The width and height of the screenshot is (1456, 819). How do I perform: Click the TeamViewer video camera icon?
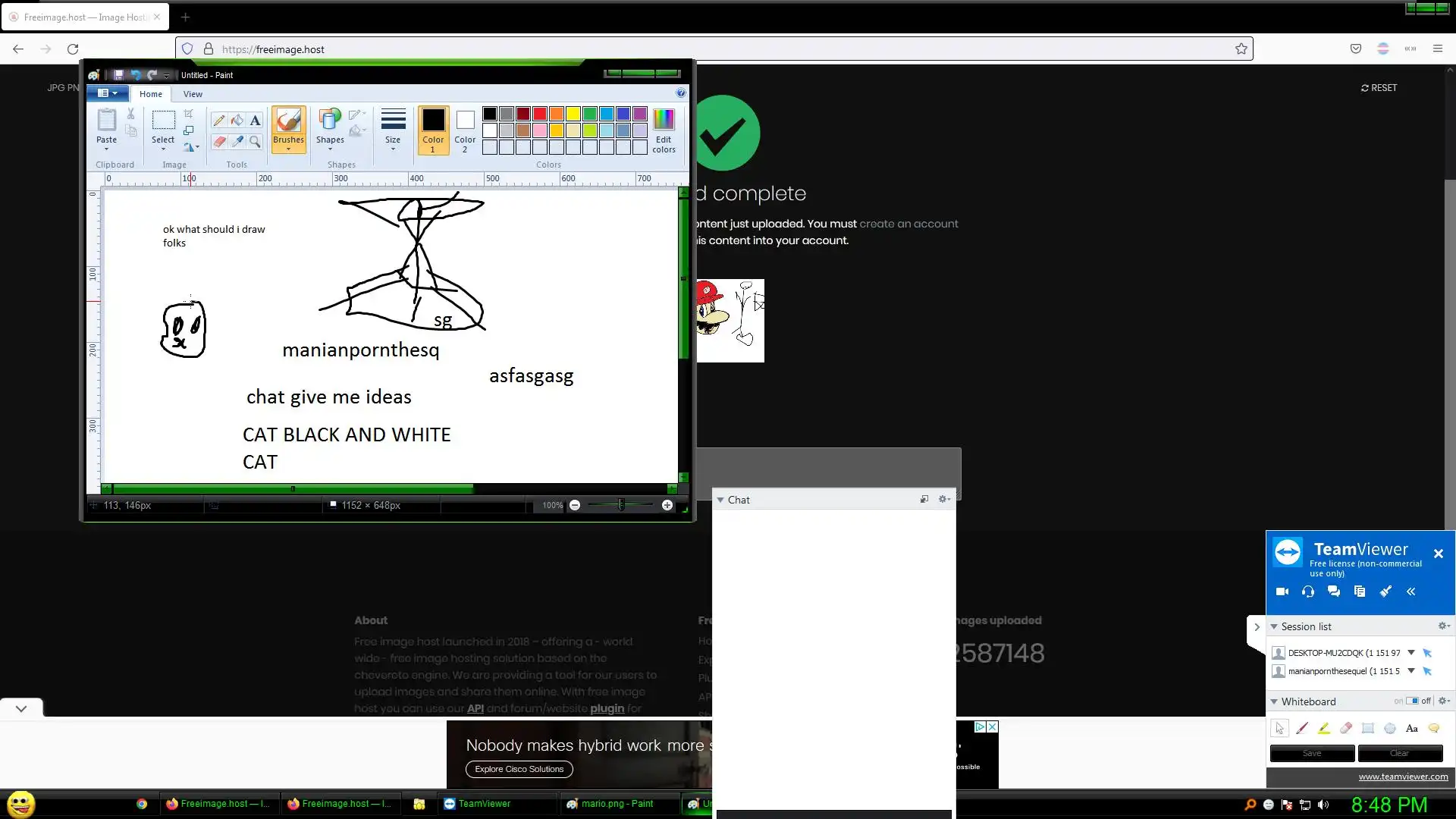click(1282, 591)
